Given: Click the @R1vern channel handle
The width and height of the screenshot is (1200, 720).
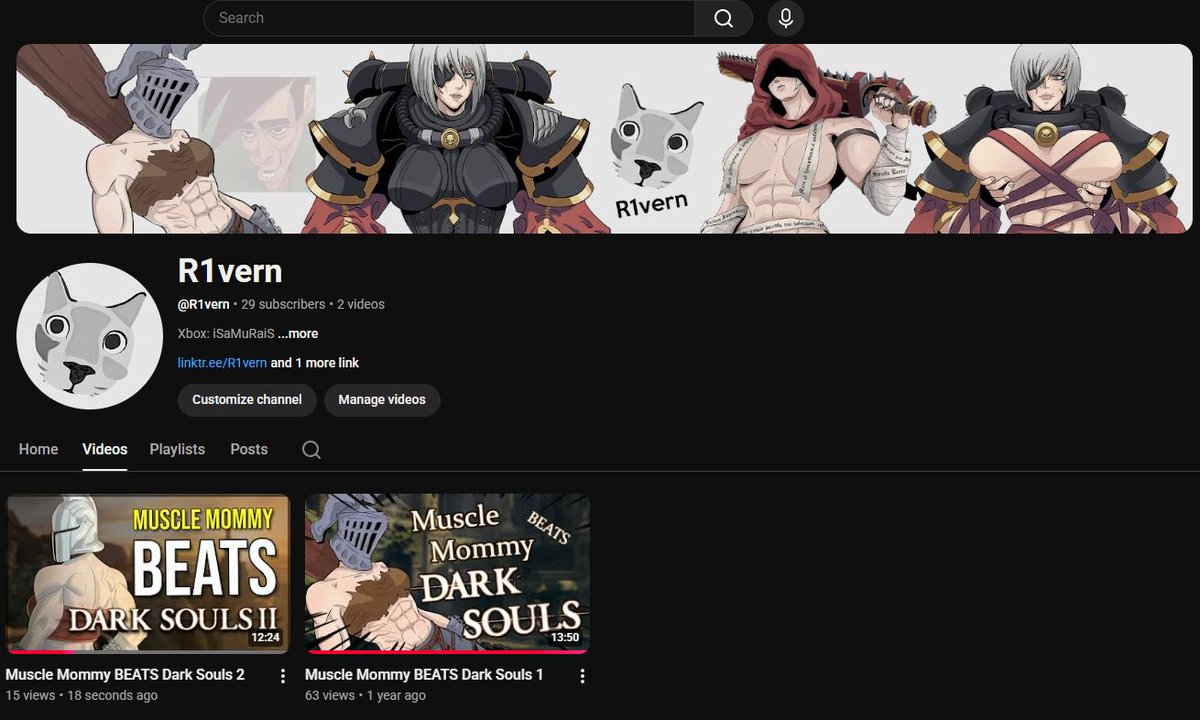Looking at the screenshot, I should (203, 304).
